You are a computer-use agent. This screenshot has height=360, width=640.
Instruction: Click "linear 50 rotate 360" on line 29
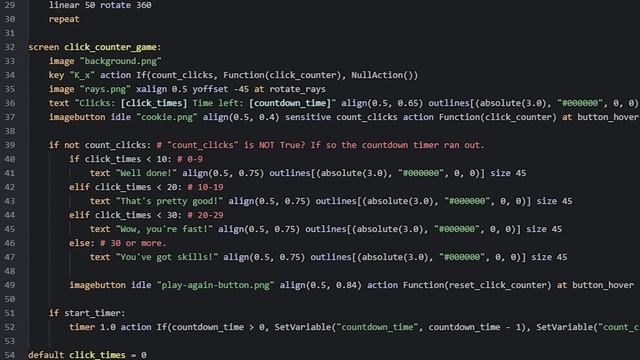coord(100,5)
